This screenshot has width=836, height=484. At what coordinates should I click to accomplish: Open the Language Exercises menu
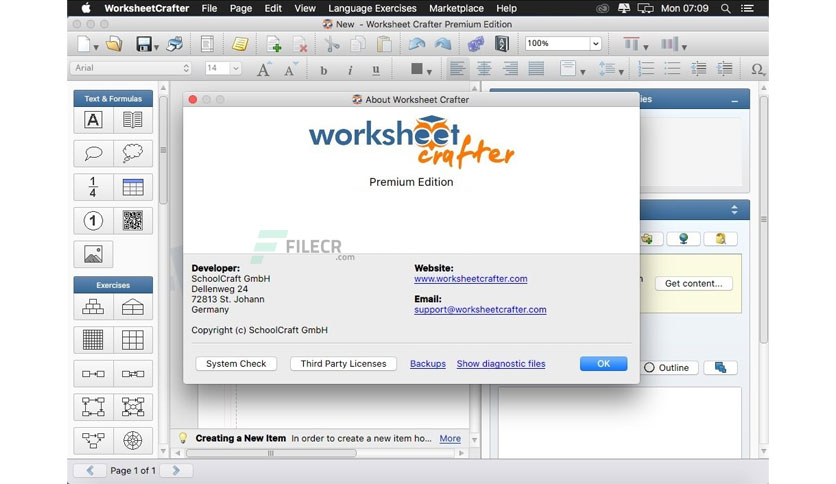[x=372, y=8]
